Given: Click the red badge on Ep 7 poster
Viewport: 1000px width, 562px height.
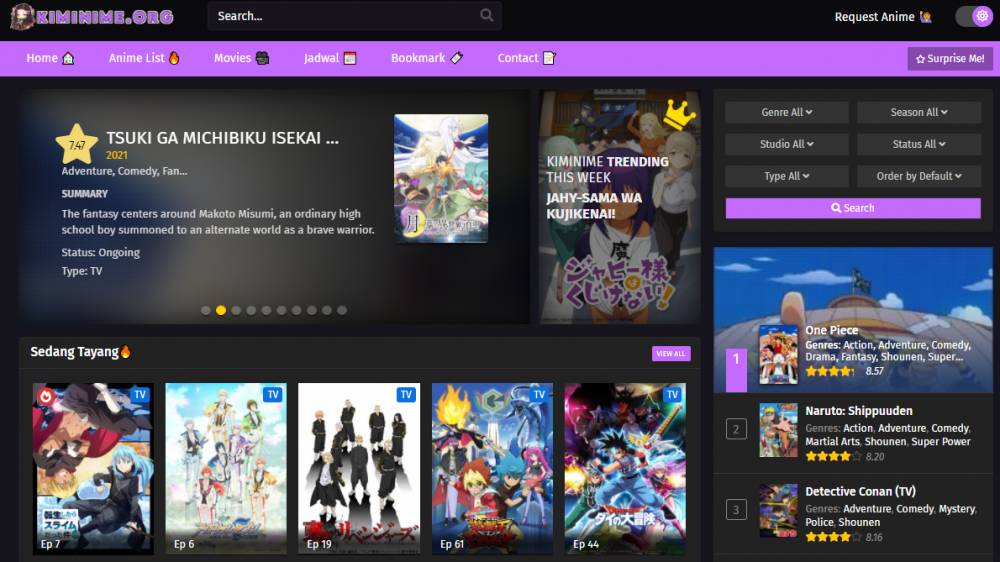Looking at the screenshot, I should click(46, 397).
